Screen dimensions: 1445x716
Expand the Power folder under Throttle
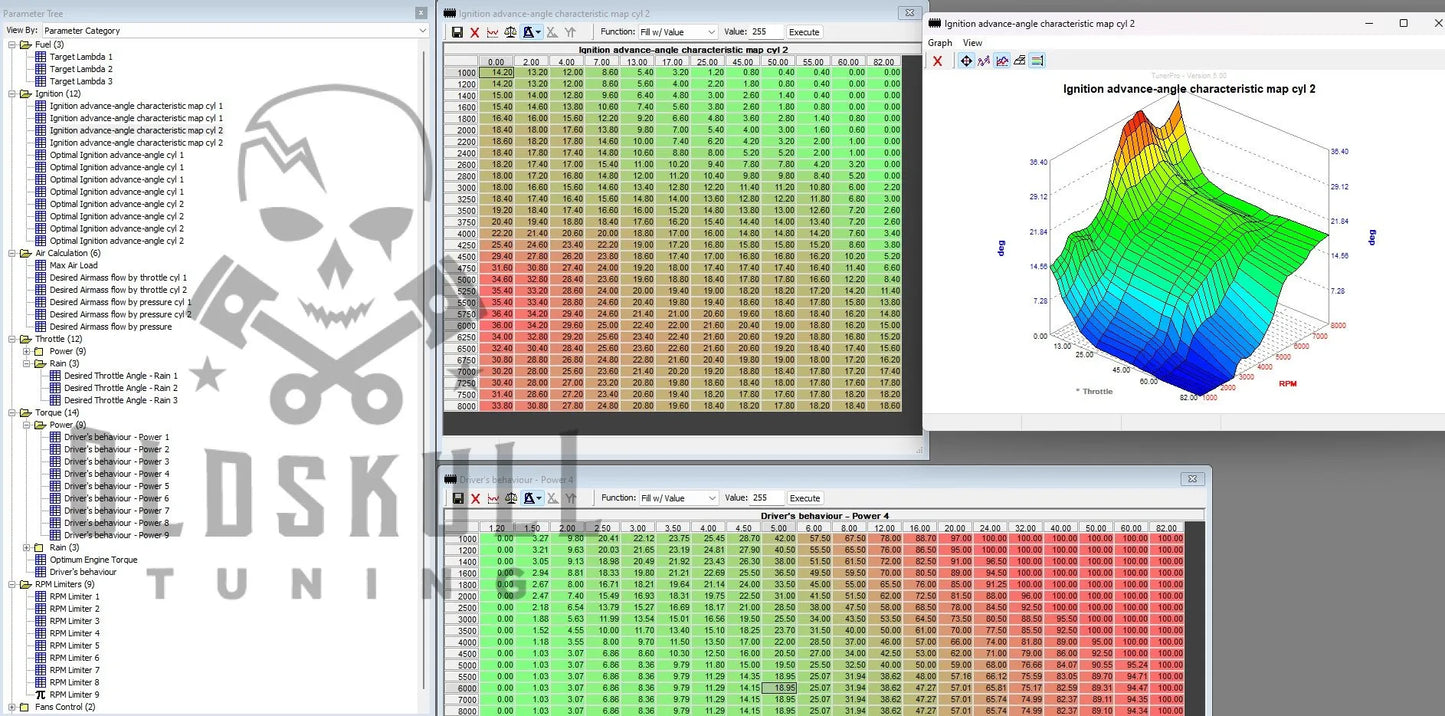tap(27, 352)
